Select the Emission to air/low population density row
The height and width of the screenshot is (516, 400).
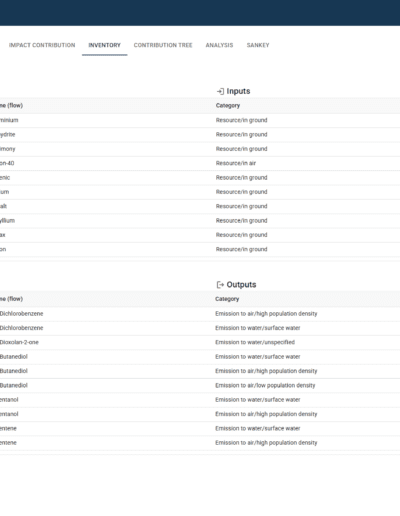click(200, 385)
